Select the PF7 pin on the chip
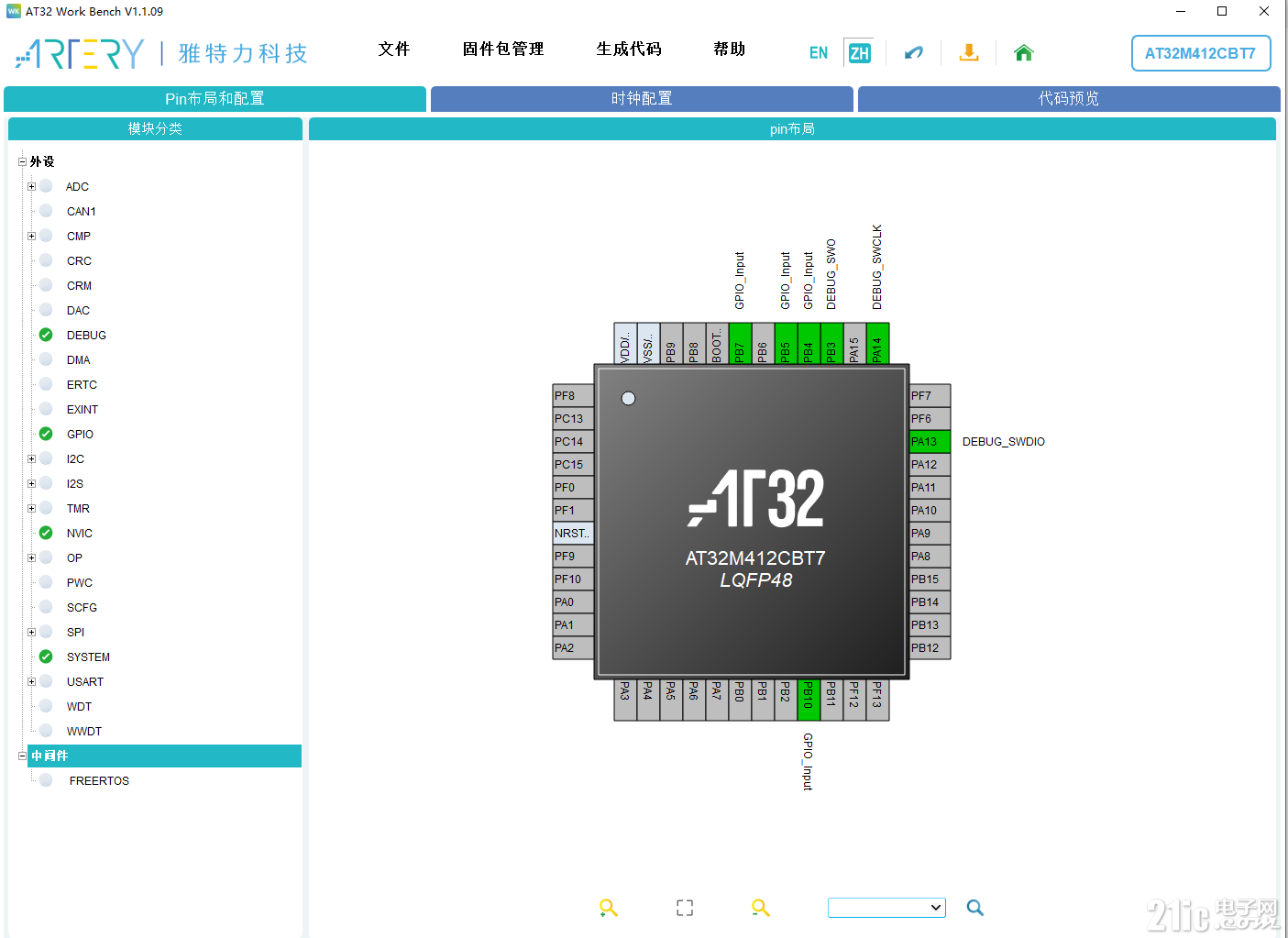Image resolution: width=1288 pixels, height=938 pixels. [930, 396]
